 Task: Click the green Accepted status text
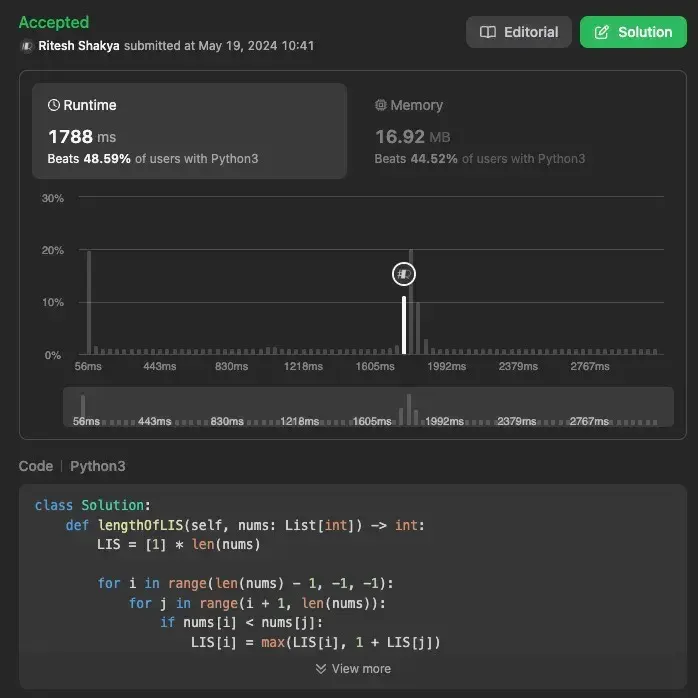point(54,22)
